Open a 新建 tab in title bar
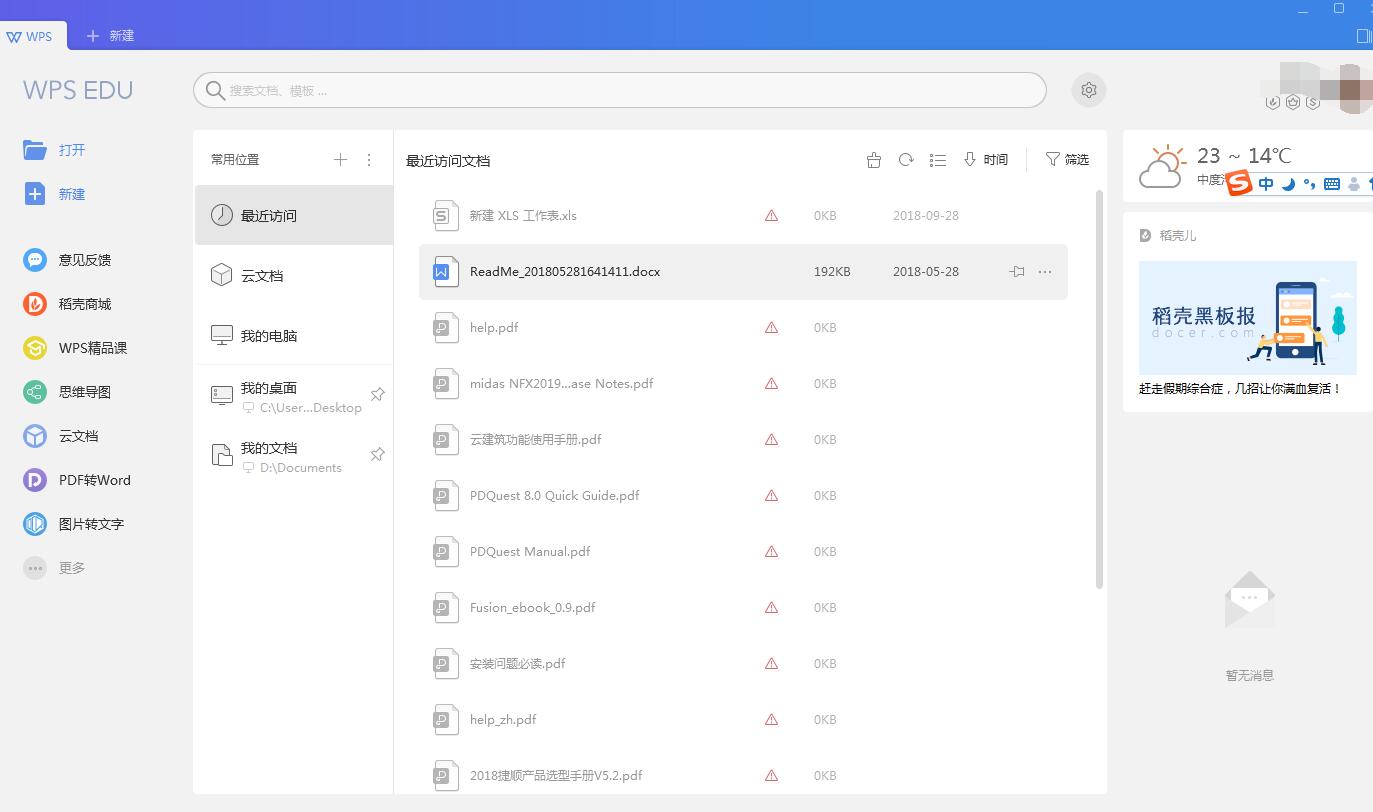 (x=110, y=36)
